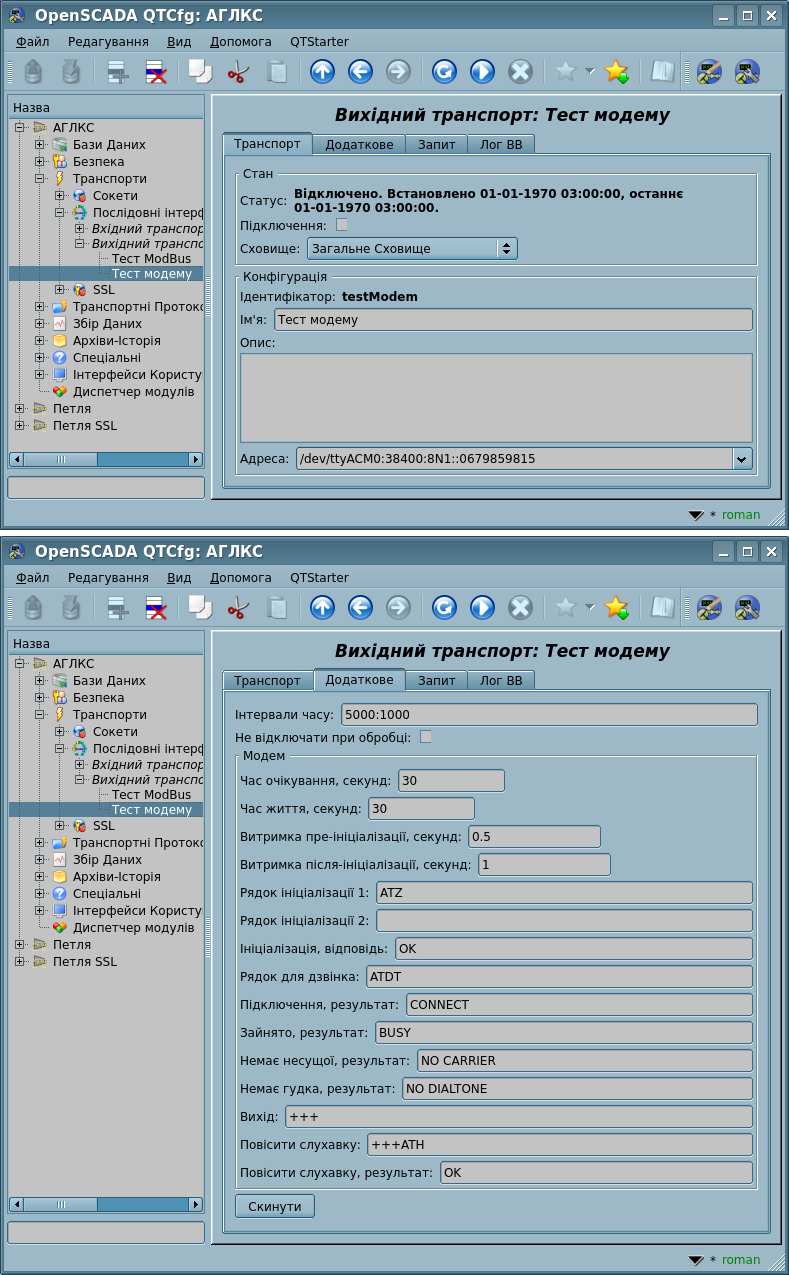The height and width of the screenshot is (1275, 789).
Task: Click add-to-favorites star with plus in upper toolbar
Action: click(x=616, y=71)
